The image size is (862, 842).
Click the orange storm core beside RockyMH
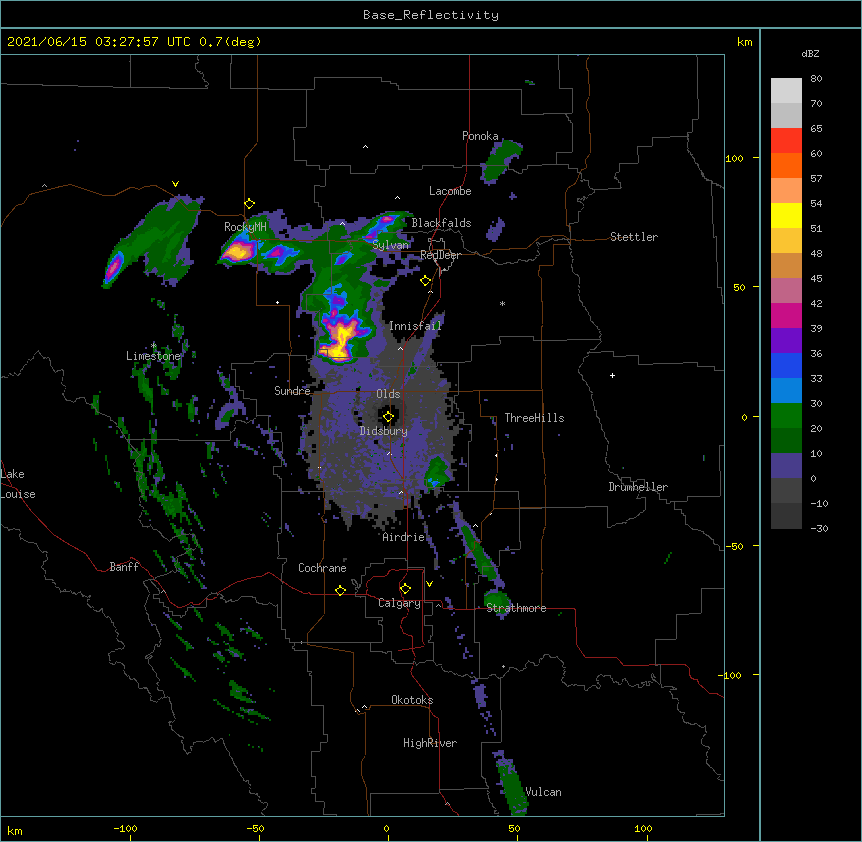click(x=239, y=252)
